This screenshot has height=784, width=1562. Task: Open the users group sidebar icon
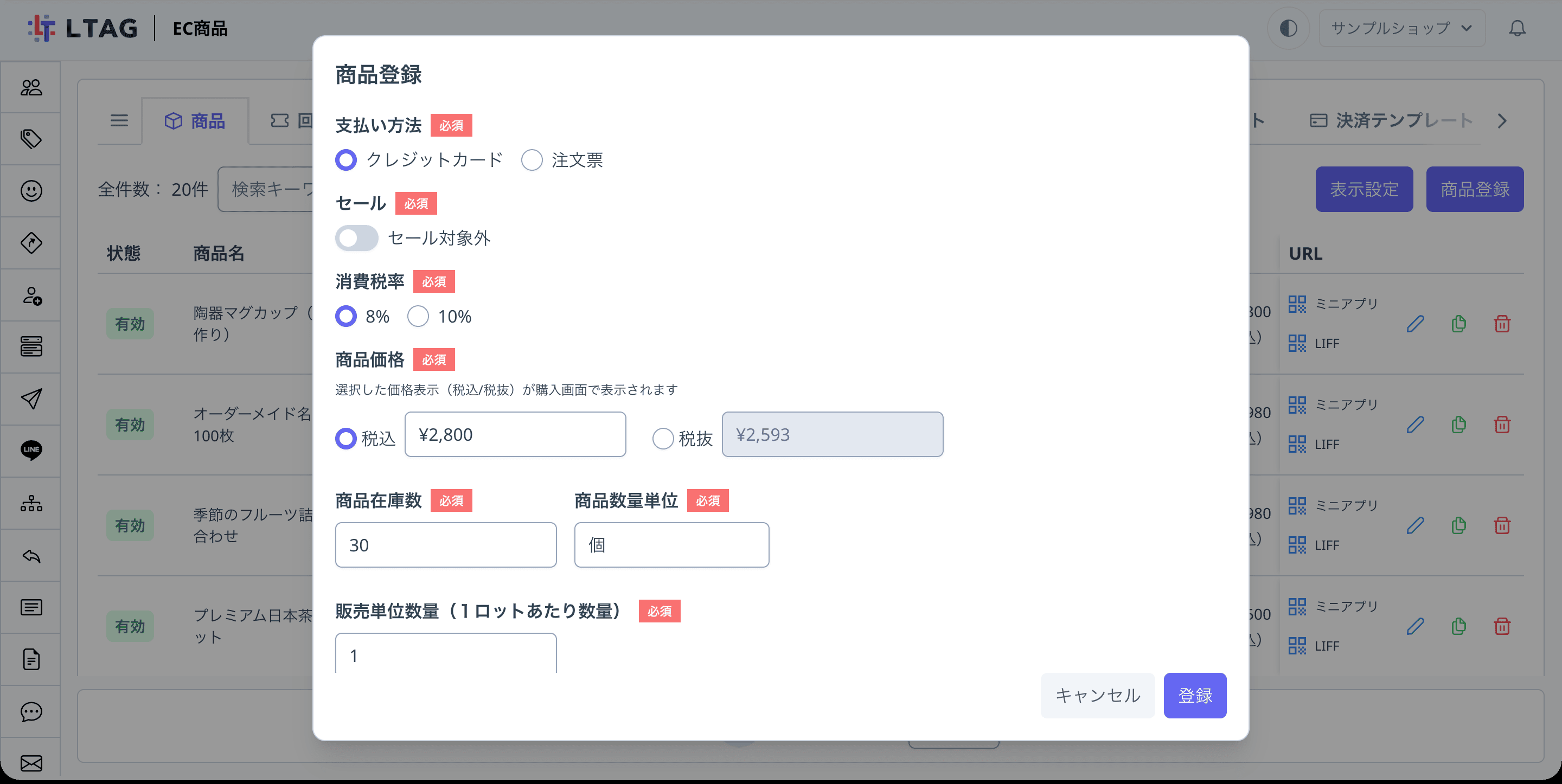point(31,87)
